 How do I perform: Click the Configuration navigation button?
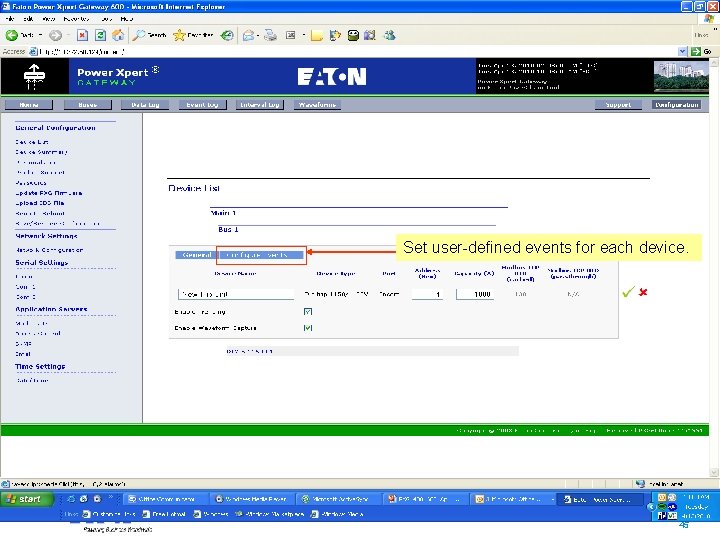coord(677,105)
